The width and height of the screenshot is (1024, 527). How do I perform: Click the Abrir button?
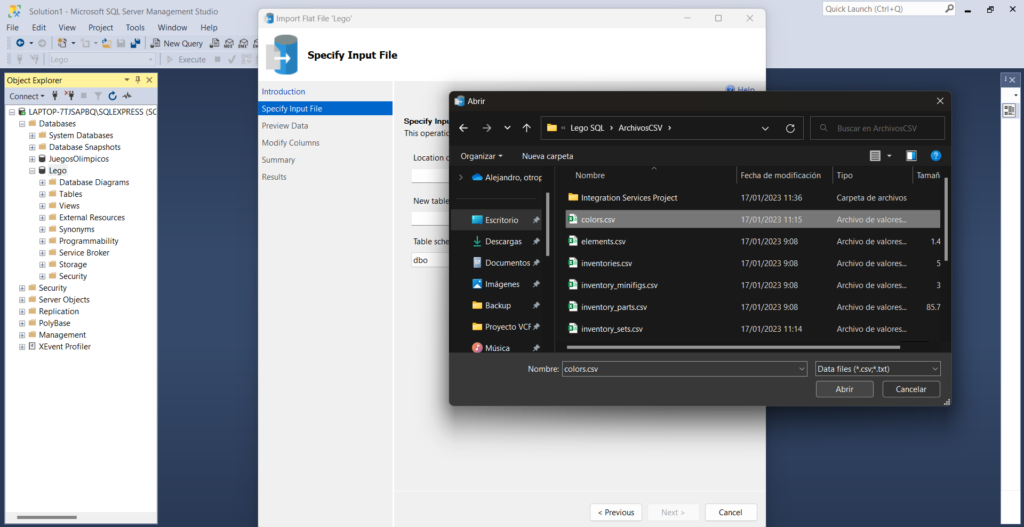tap(844, 389)
